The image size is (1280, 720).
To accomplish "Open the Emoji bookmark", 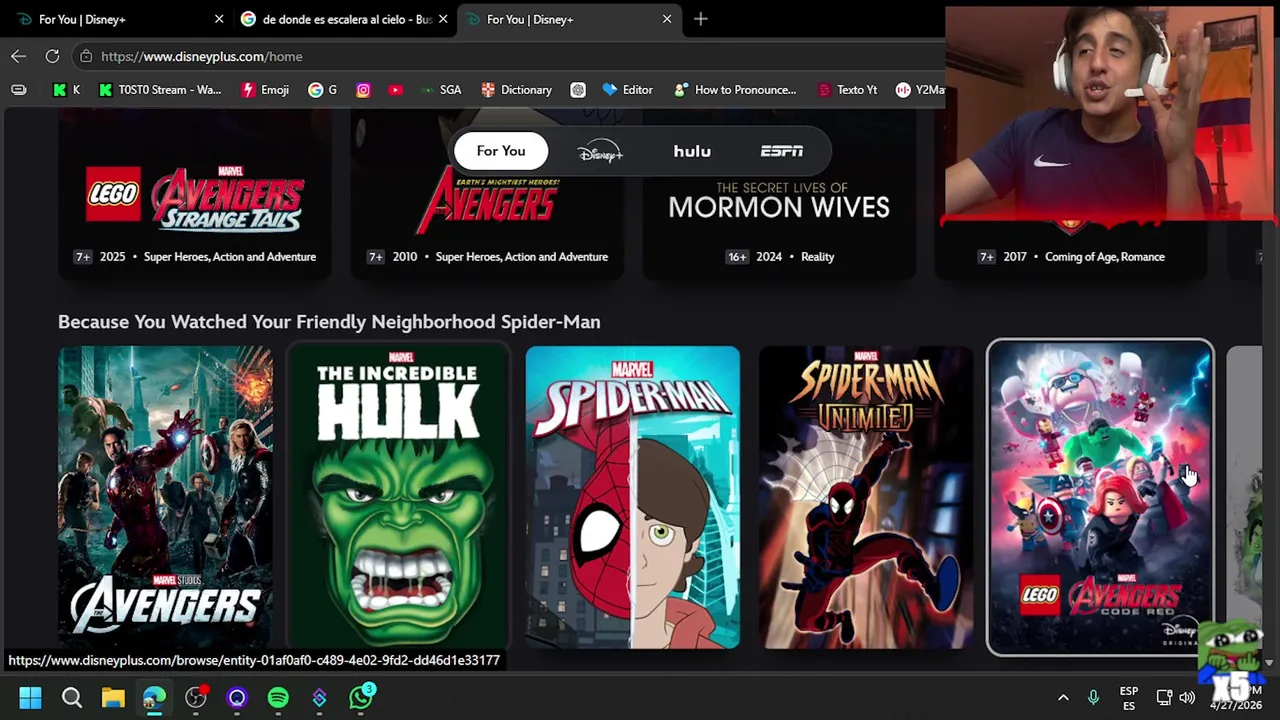I will (265, 90).
